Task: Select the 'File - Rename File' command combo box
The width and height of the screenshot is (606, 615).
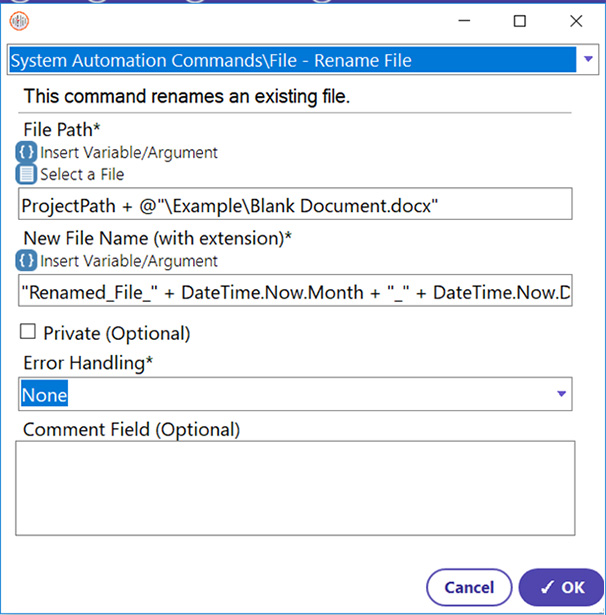Action: [x=303, y=60]
